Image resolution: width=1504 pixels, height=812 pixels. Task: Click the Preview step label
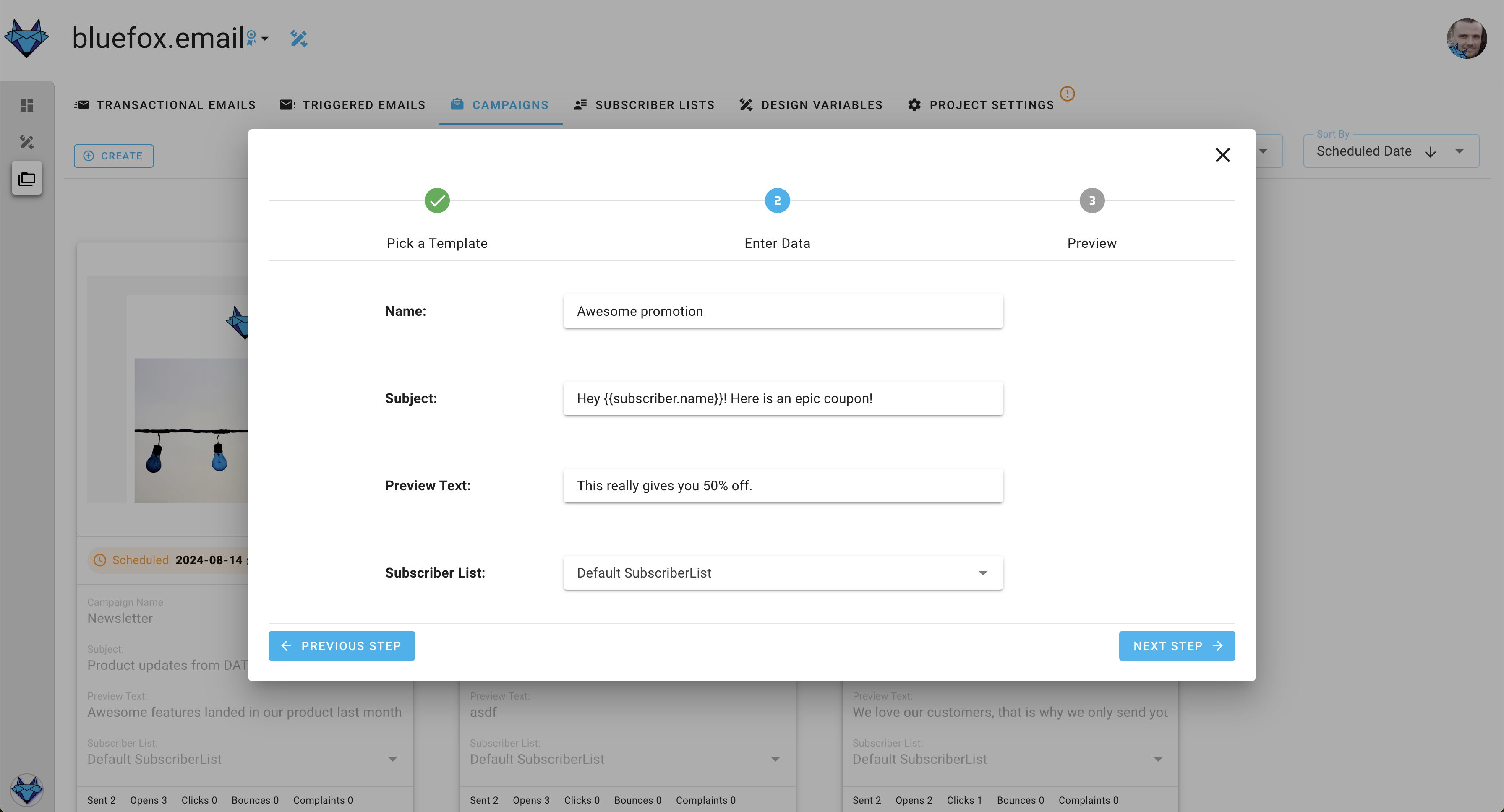pyautogui.click(x=1092, y=243)
